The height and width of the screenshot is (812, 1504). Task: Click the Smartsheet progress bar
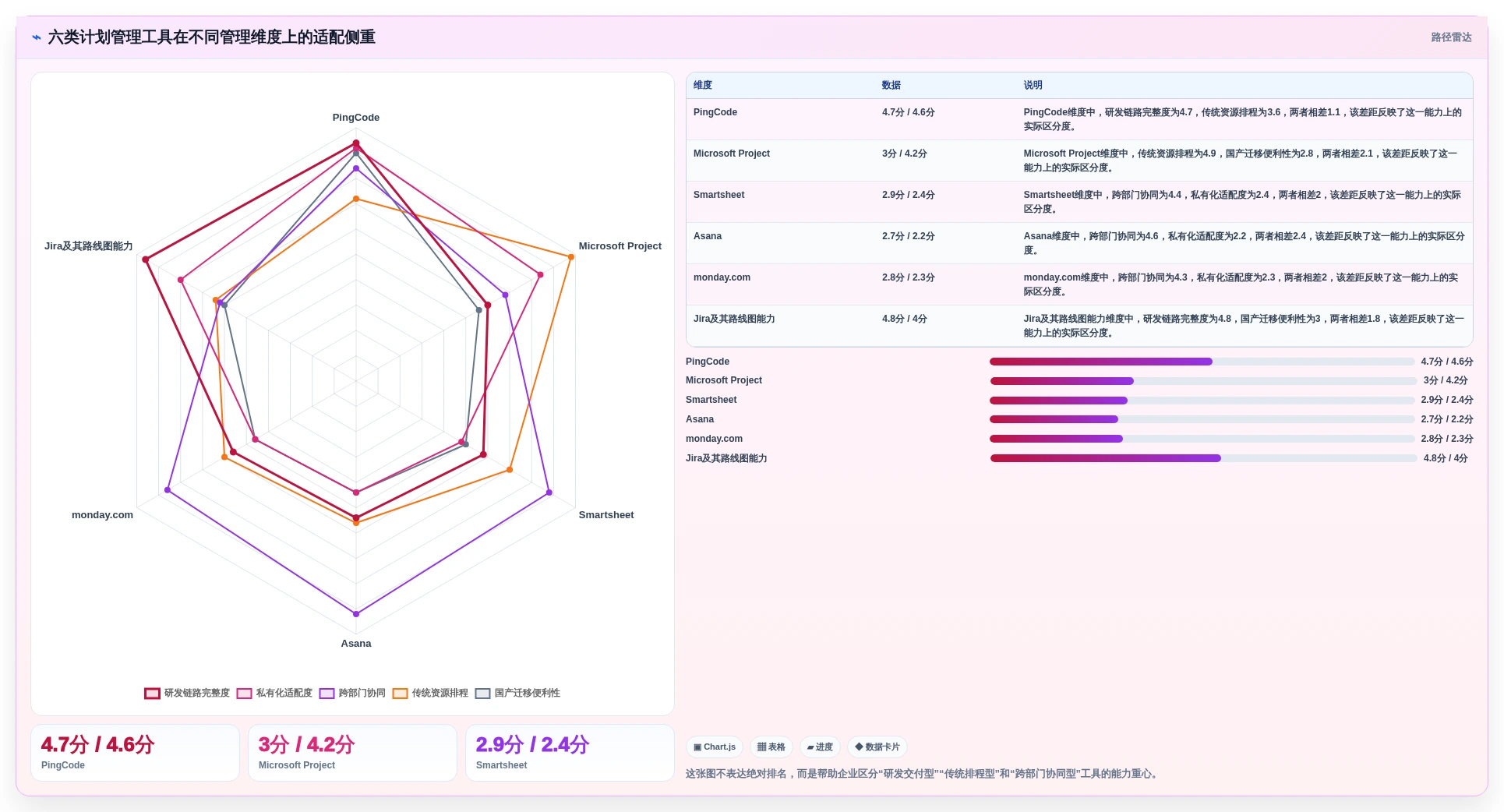tap(1202, 401)
